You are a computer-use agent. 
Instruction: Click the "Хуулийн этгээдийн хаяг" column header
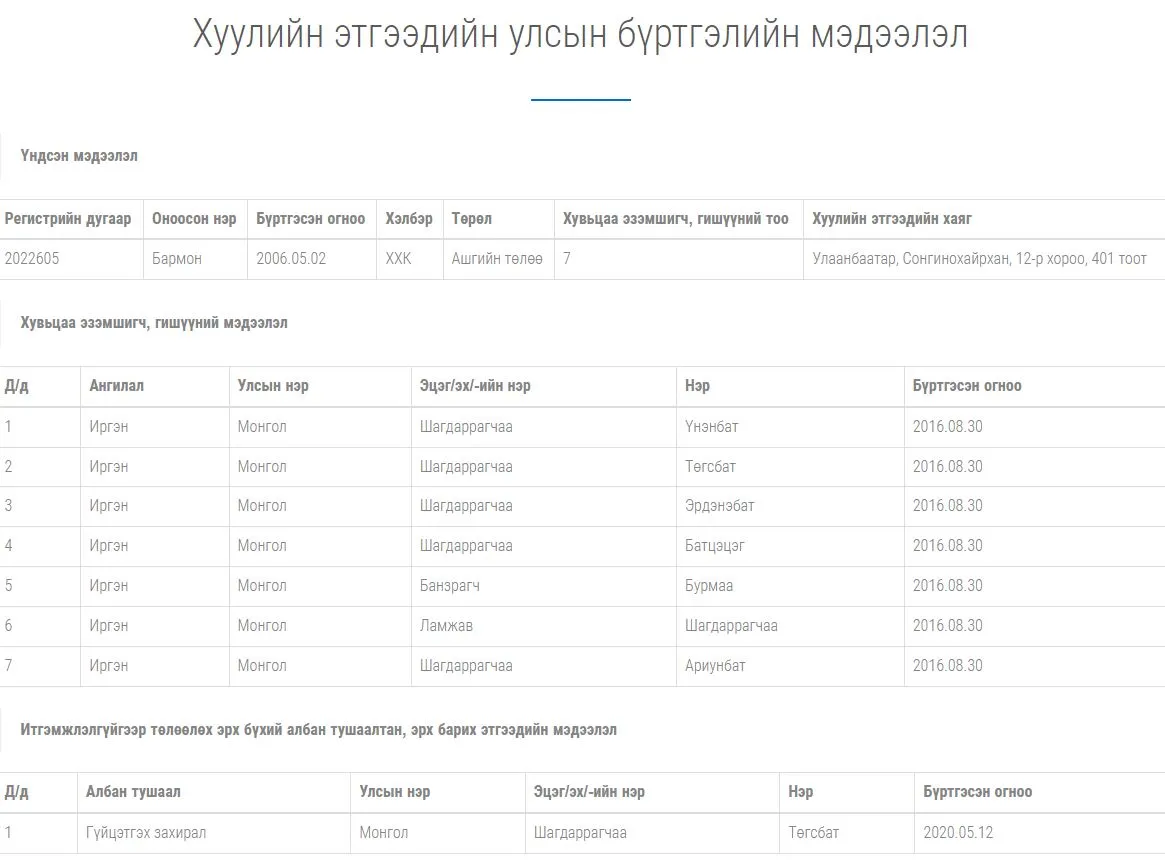(x=892, y=219)
